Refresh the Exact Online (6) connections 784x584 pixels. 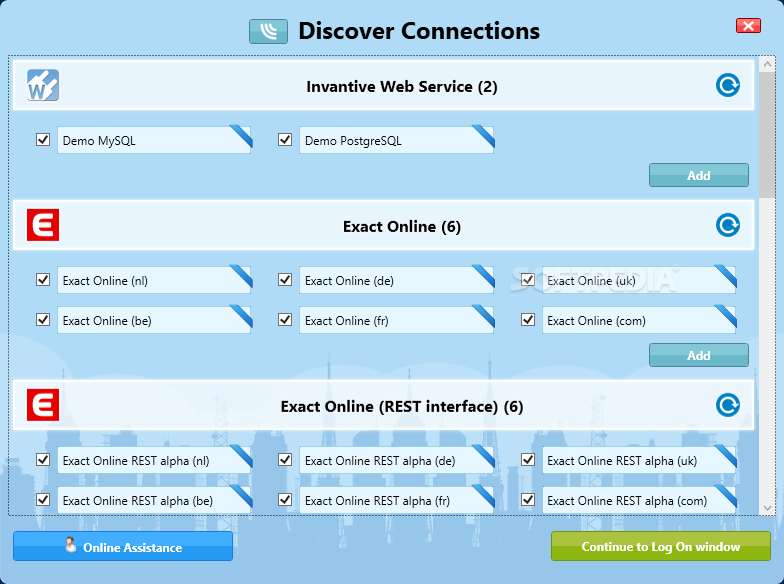pyautogui.click(x=728, y=226)
